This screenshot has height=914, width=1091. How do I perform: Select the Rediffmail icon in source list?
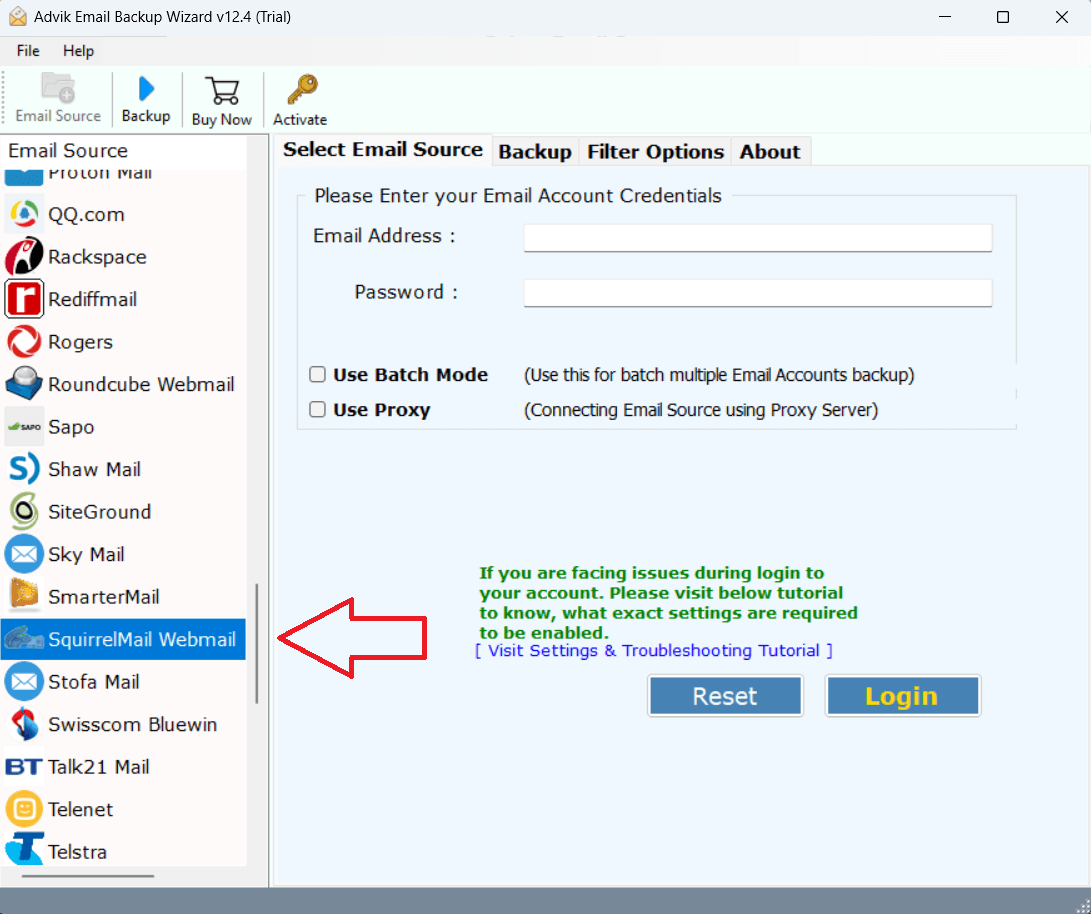pos(24,299)
